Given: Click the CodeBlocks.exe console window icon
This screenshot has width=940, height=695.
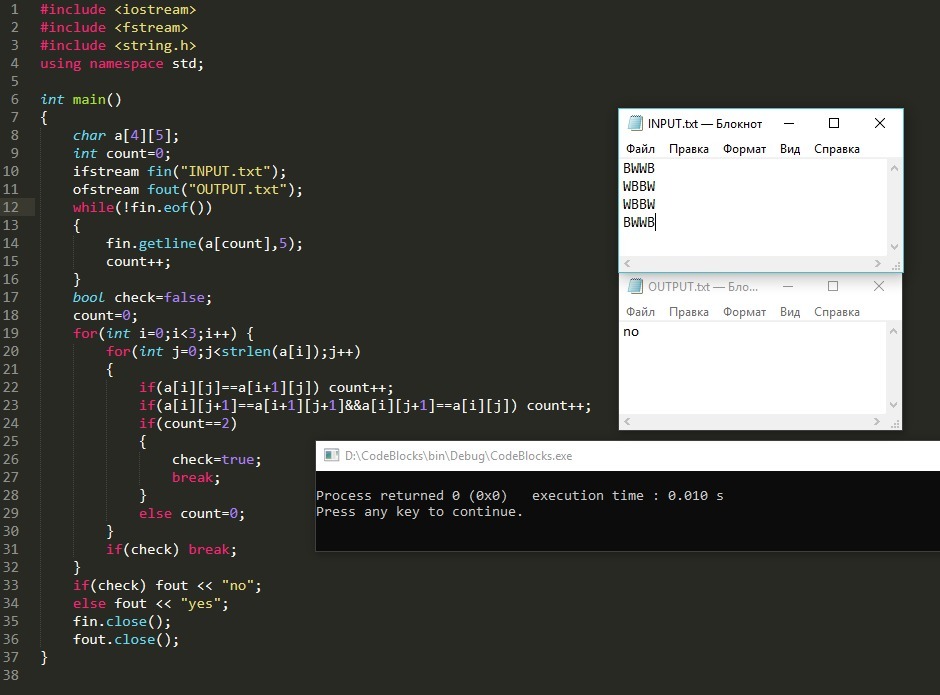Looking at the screenshot, I should click(x=331, y=455).
